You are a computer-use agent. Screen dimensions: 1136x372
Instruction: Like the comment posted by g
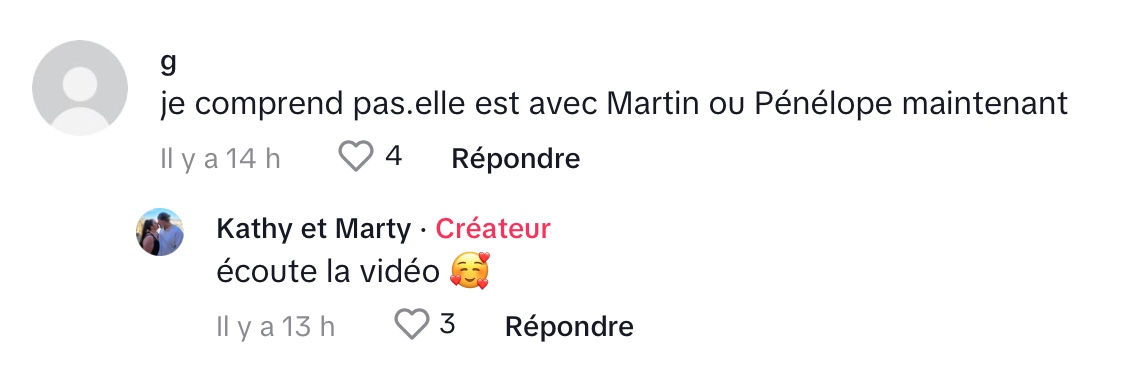[356, 157]
